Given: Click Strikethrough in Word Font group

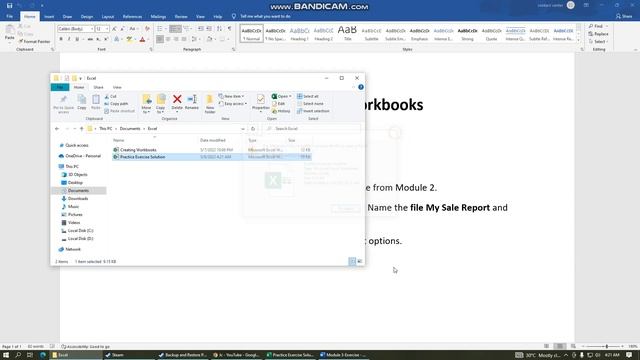Looking at the screenshot, I should [90, 39].
